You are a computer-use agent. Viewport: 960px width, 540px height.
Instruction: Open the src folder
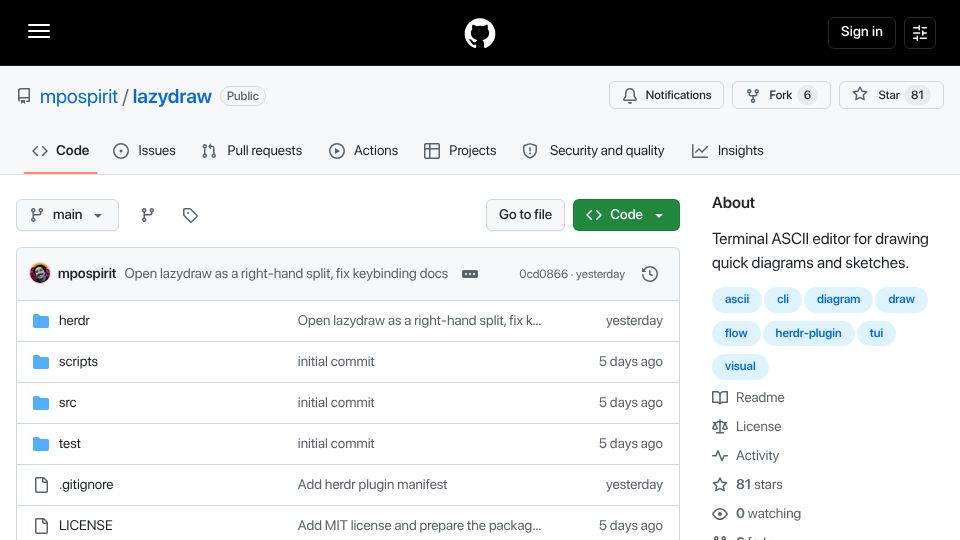[67, 403]
